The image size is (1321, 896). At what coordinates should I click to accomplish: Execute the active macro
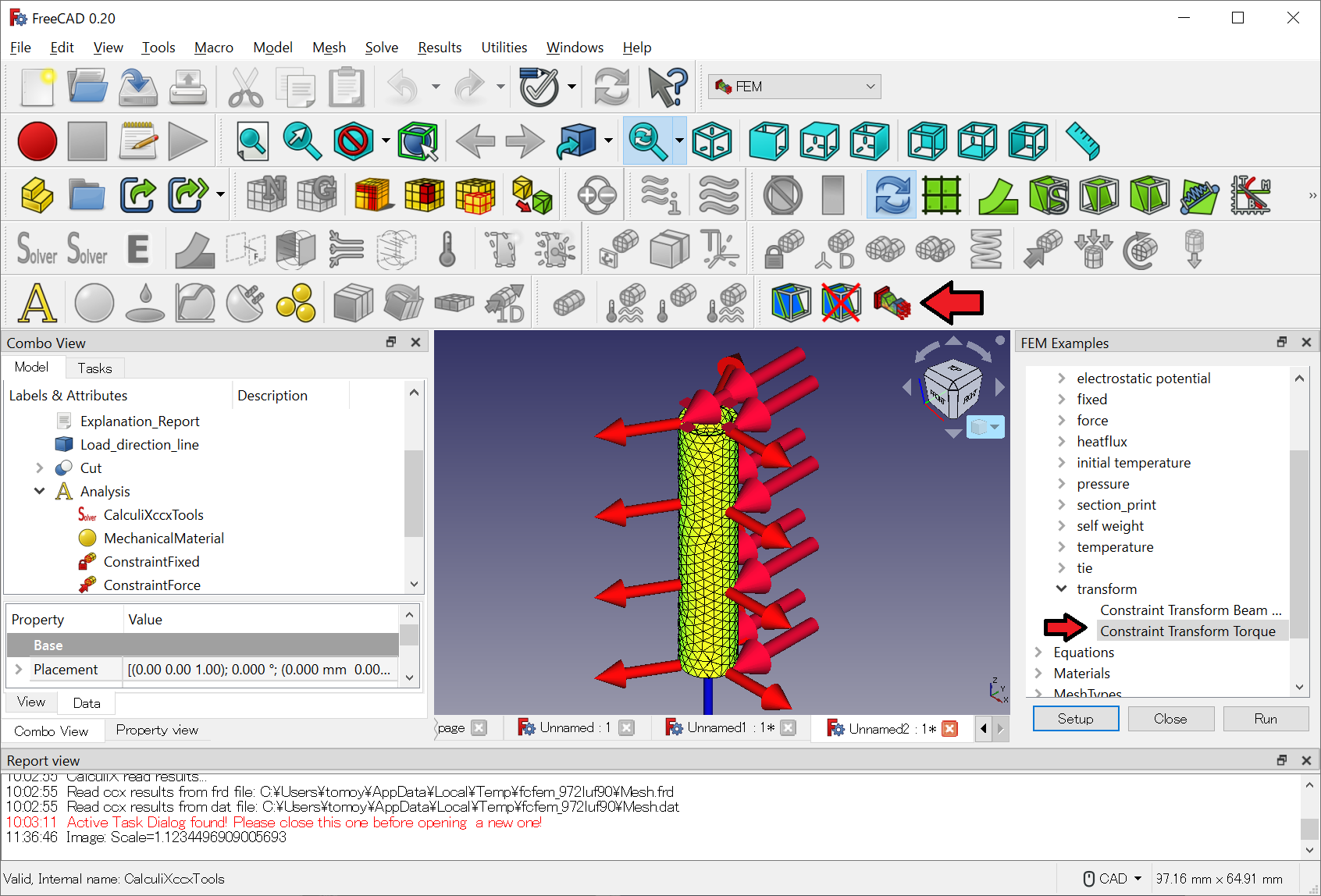click(x=187, y=141)
